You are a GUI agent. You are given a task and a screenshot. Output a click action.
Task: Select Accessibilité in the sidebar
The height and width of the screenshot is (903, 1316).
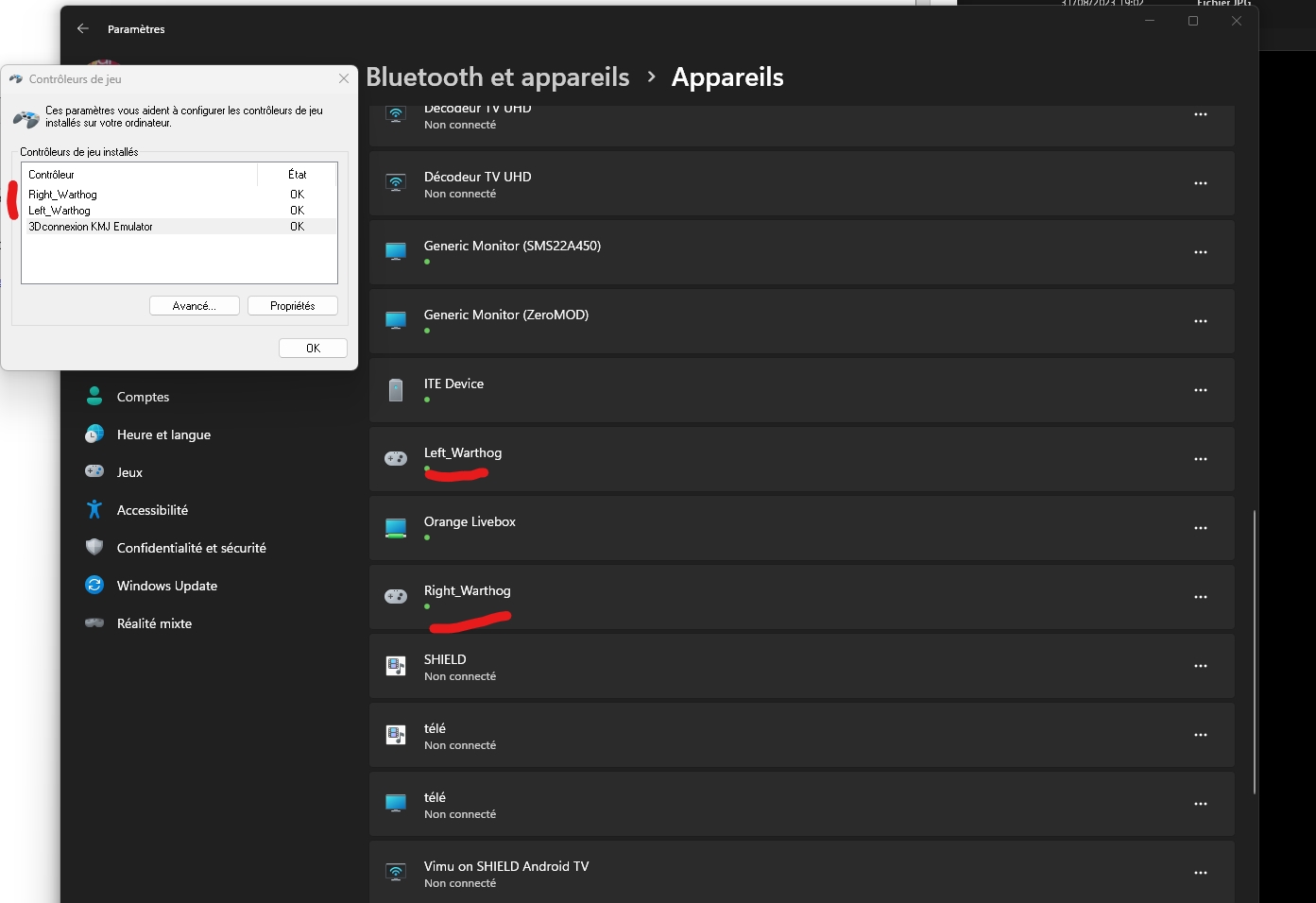point(152,510)
